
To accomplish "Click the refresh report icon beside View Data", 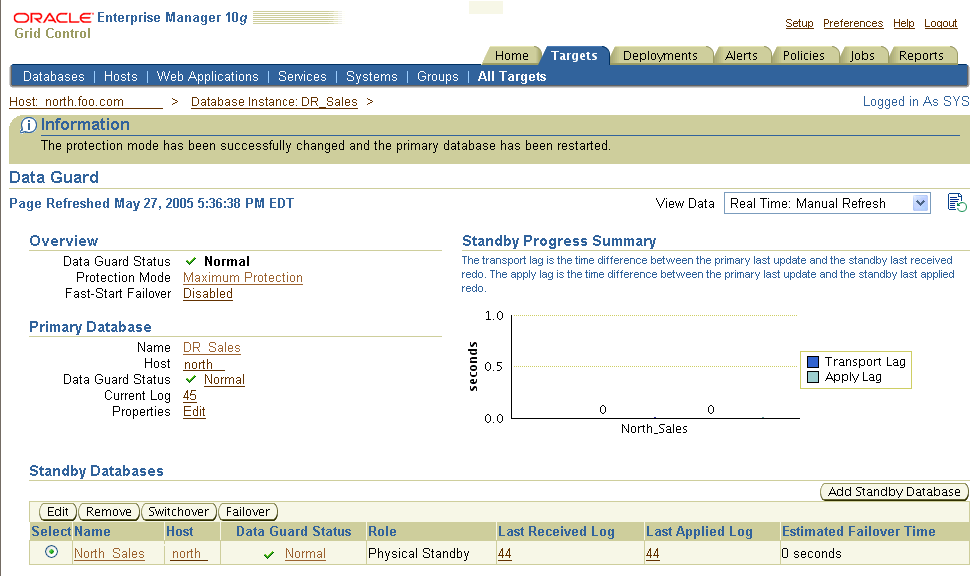I will click(x=955, y=202).
